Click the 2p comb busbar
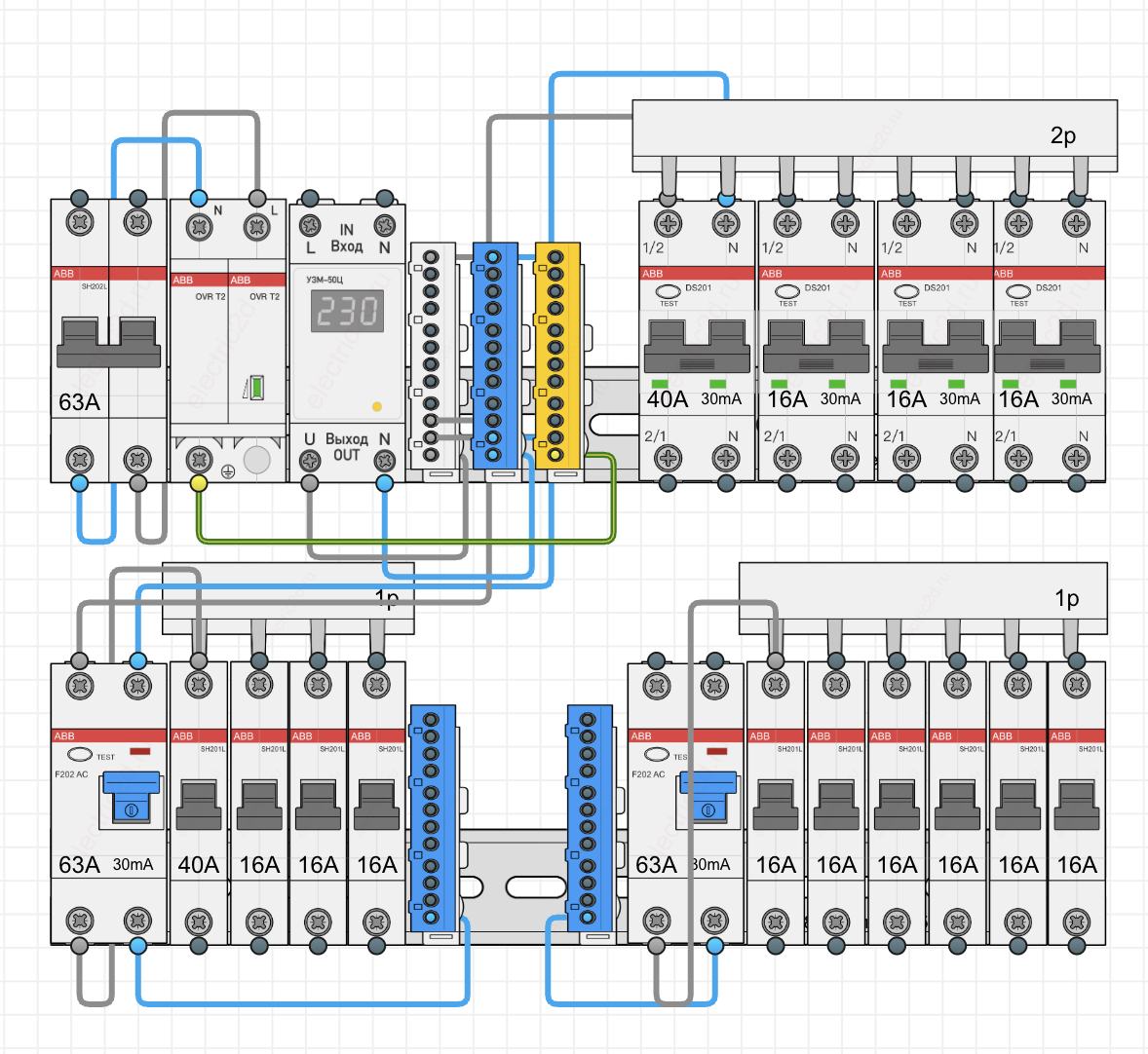The height and width of the screenshot is (1054, 1148). [x=874, y=134]
